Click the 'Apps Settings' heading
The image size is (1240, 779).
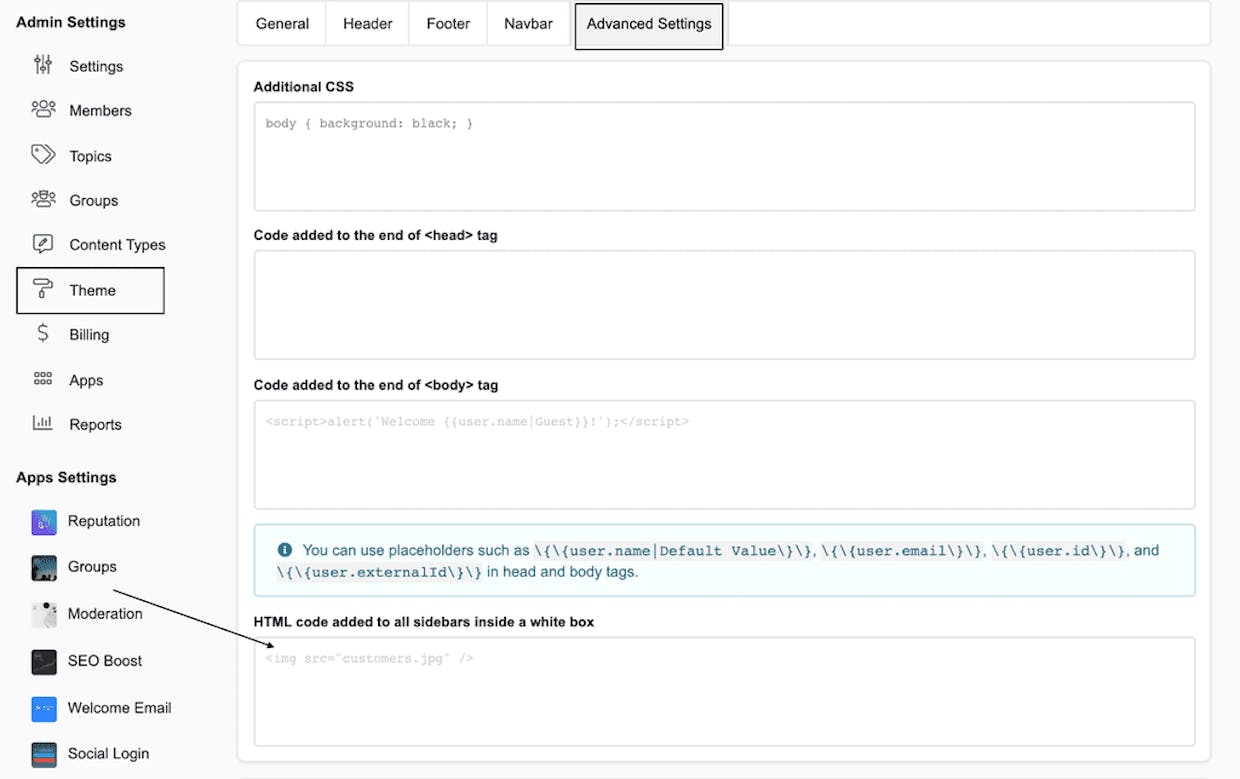66,477
